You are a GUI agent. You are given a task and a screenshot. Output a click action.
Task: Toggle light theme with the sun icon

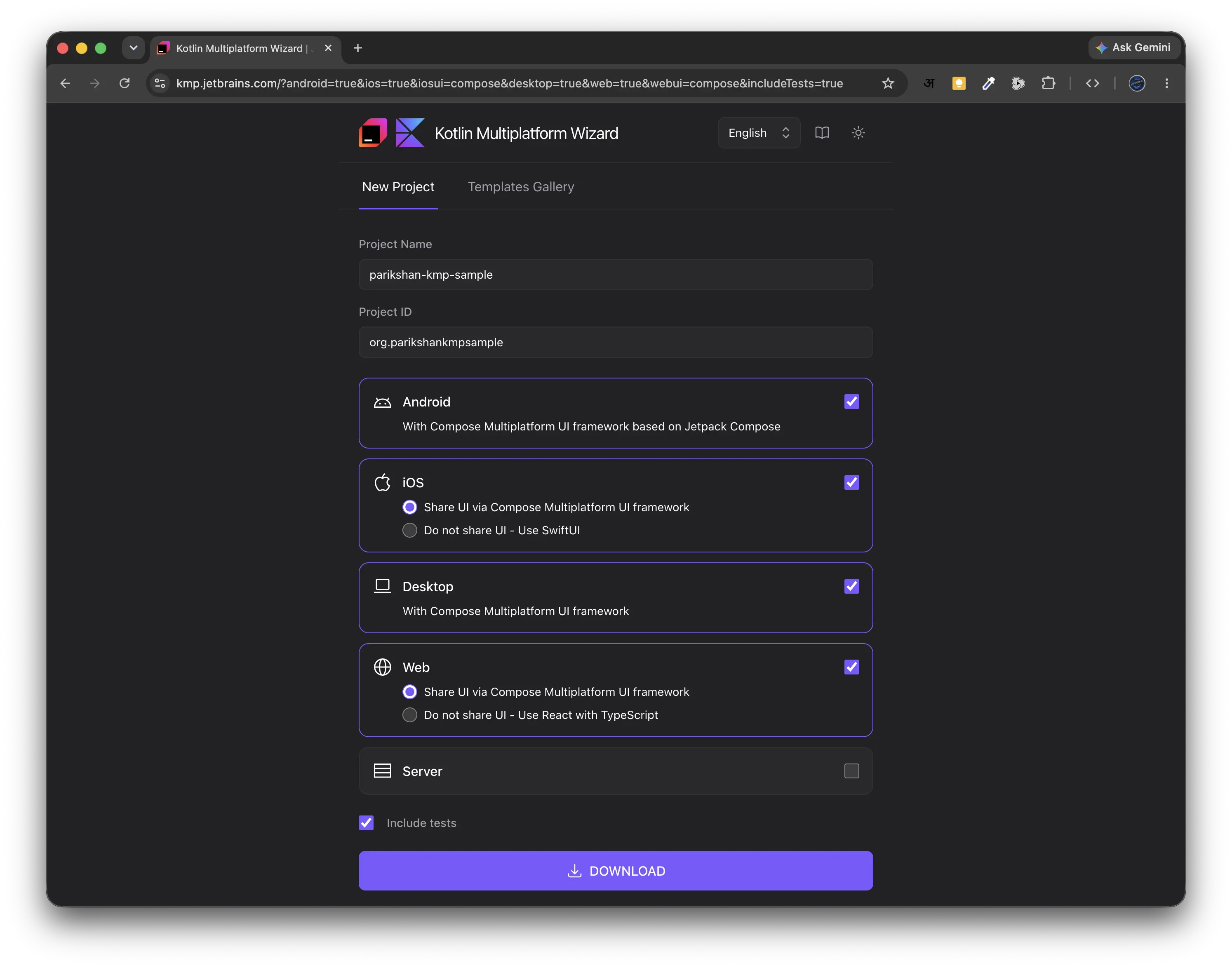tap(858, 133)
